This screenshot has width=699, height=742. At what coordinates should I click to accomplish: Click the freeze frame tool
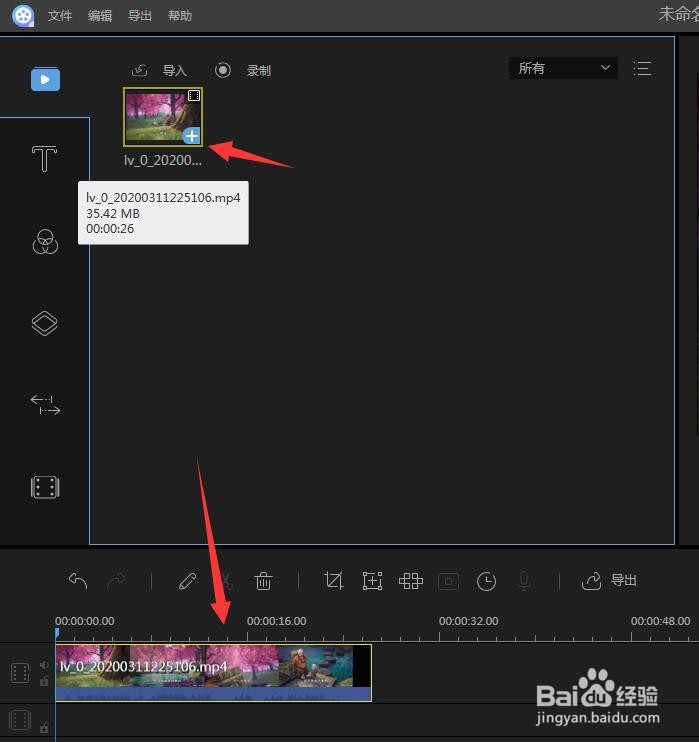pos(449,581)
